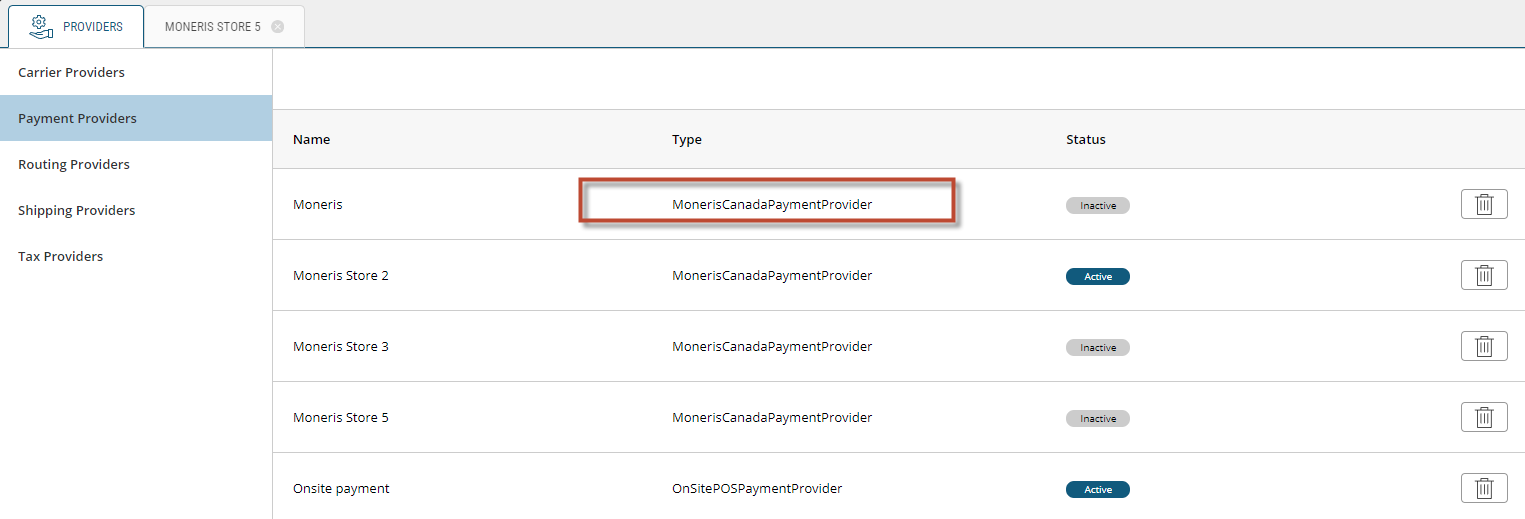
Task: Open Routing Providers section
Action: point(74,164)
